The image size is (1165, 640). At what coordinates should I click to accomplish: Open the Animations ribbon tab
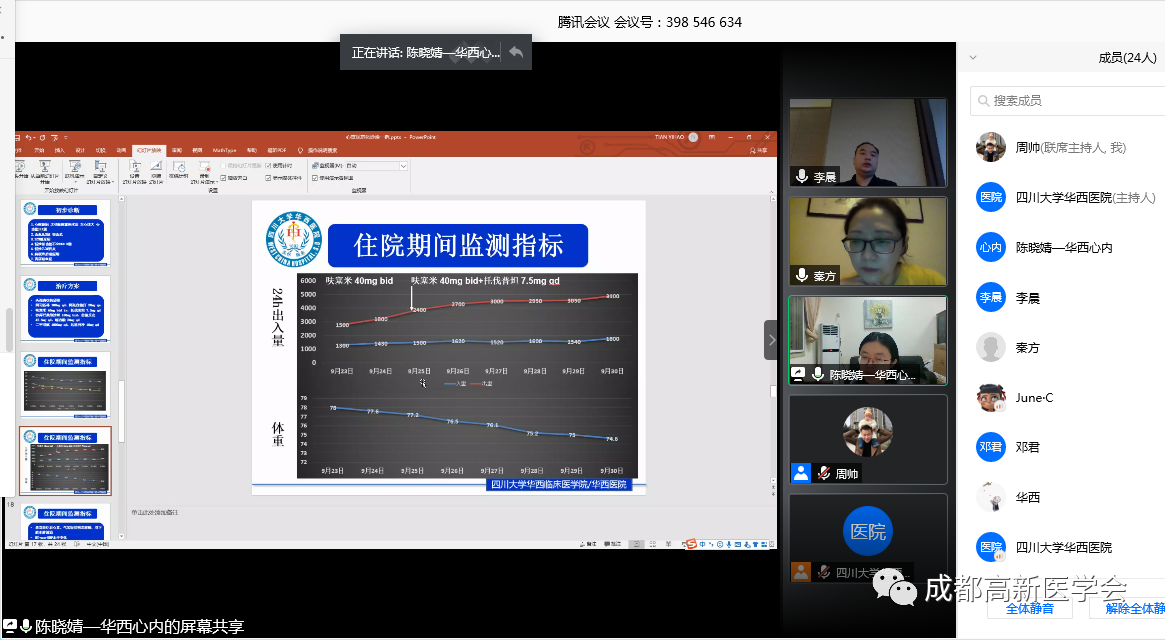point(121,150)
